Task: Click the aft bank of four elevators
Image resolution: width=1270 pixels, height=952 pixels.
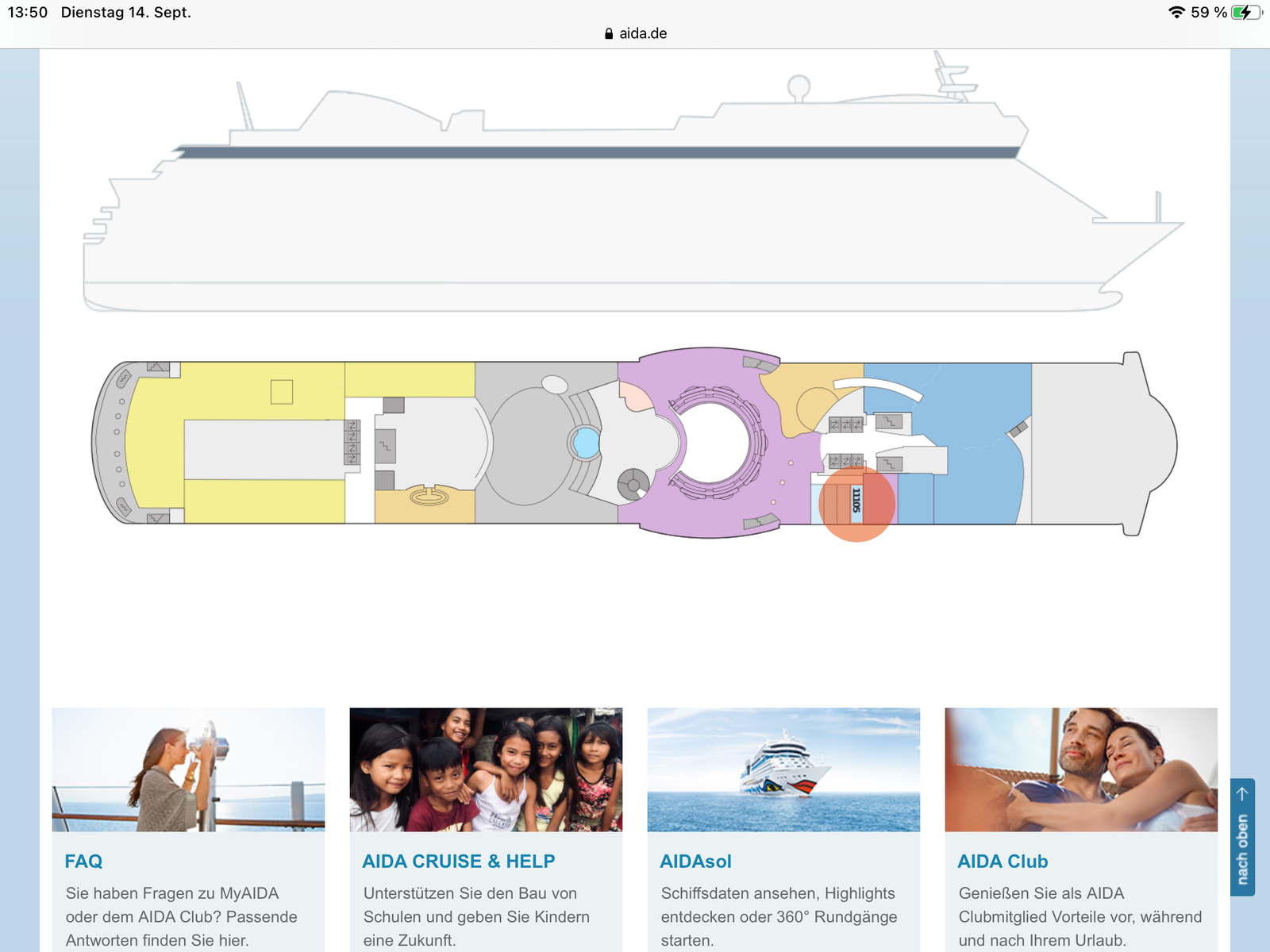Action: coord(352,443)
